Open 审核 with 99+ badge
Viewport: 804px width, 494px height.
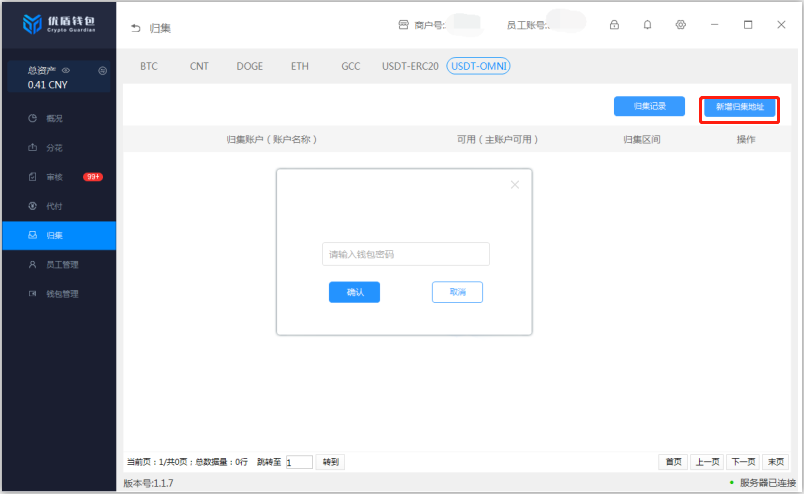point(53,177)
